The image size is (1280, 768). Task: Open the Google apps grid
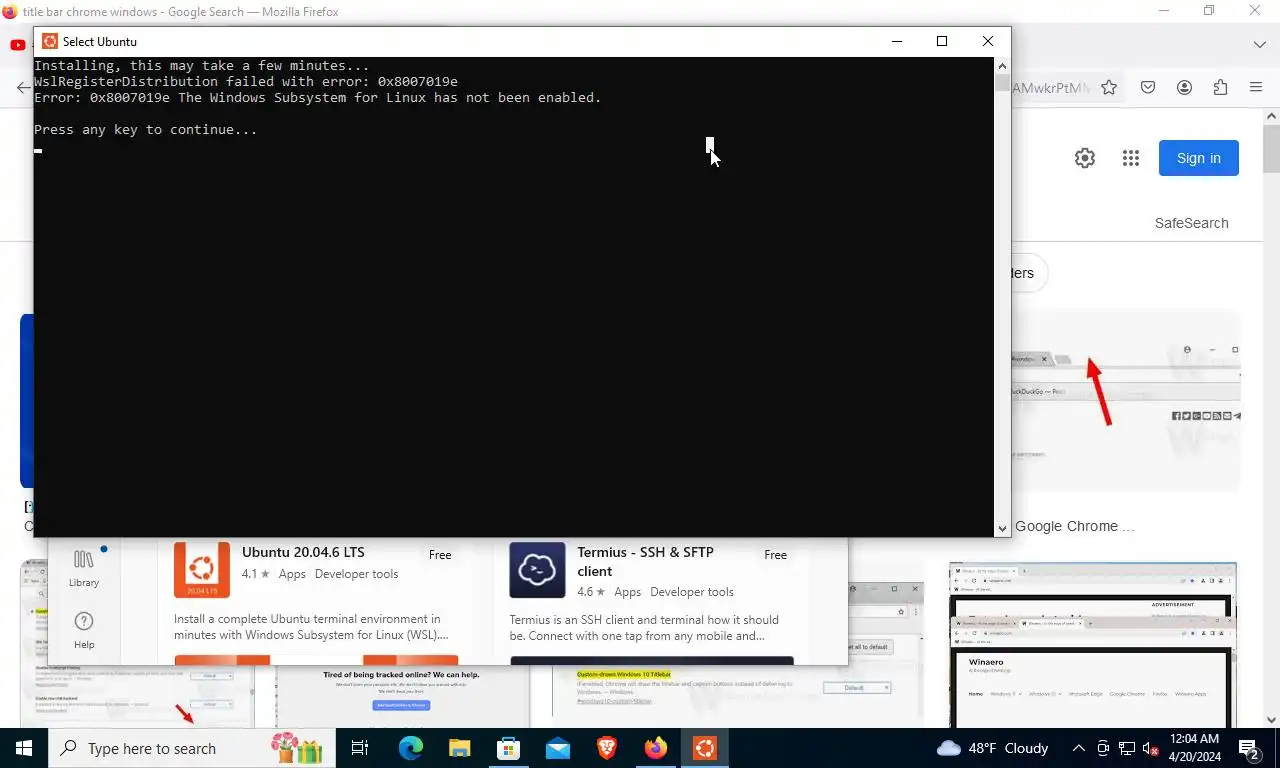1131,158
